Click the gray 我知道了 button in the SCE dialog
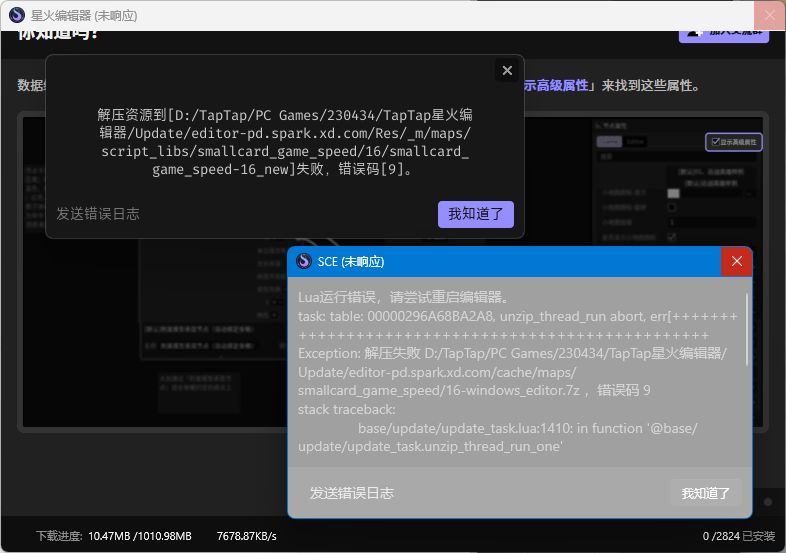786x553 pixels. pyautogui.click(x=705, y=493)
